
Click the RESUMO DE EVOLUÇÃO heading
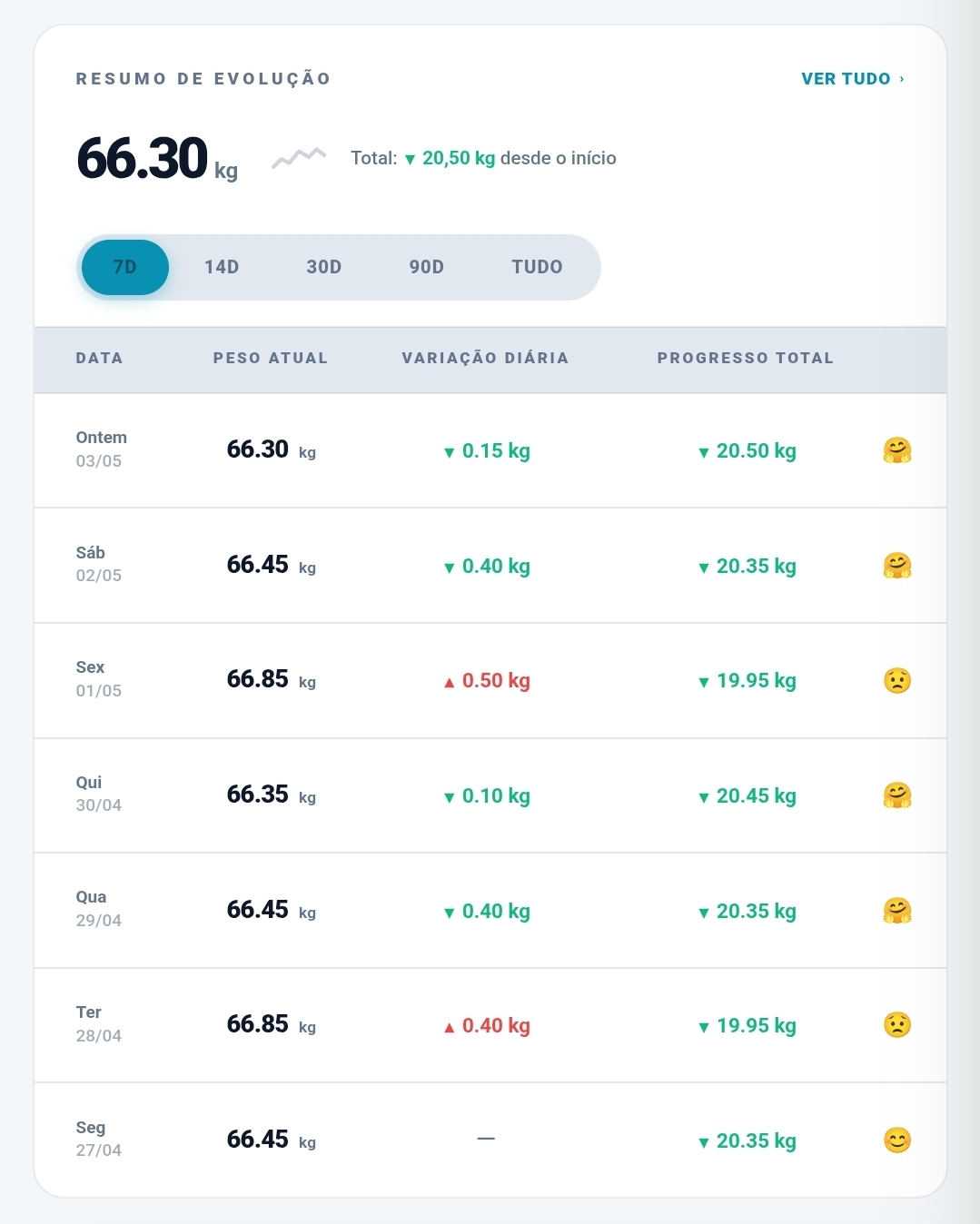(x=203, y=79)
